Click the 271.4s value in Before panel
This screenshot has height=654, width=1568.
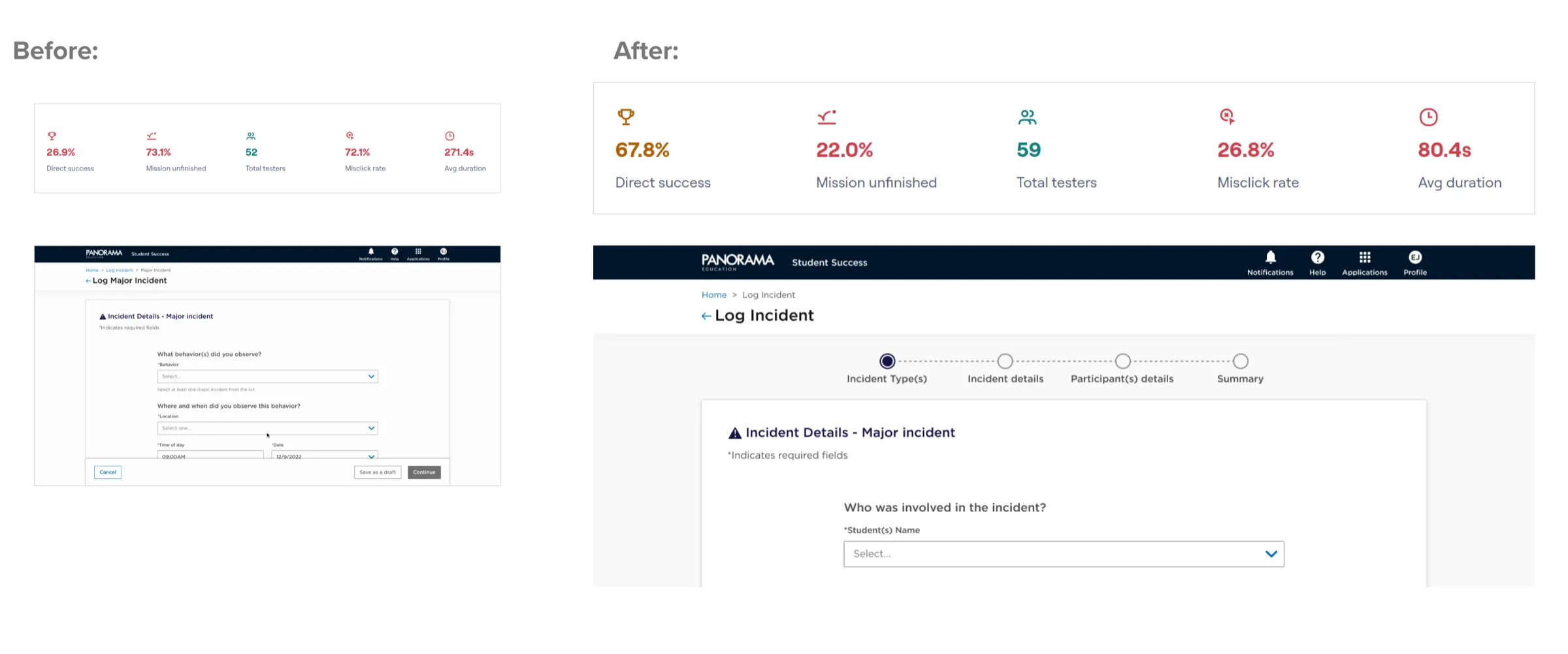tap(459, 152)
